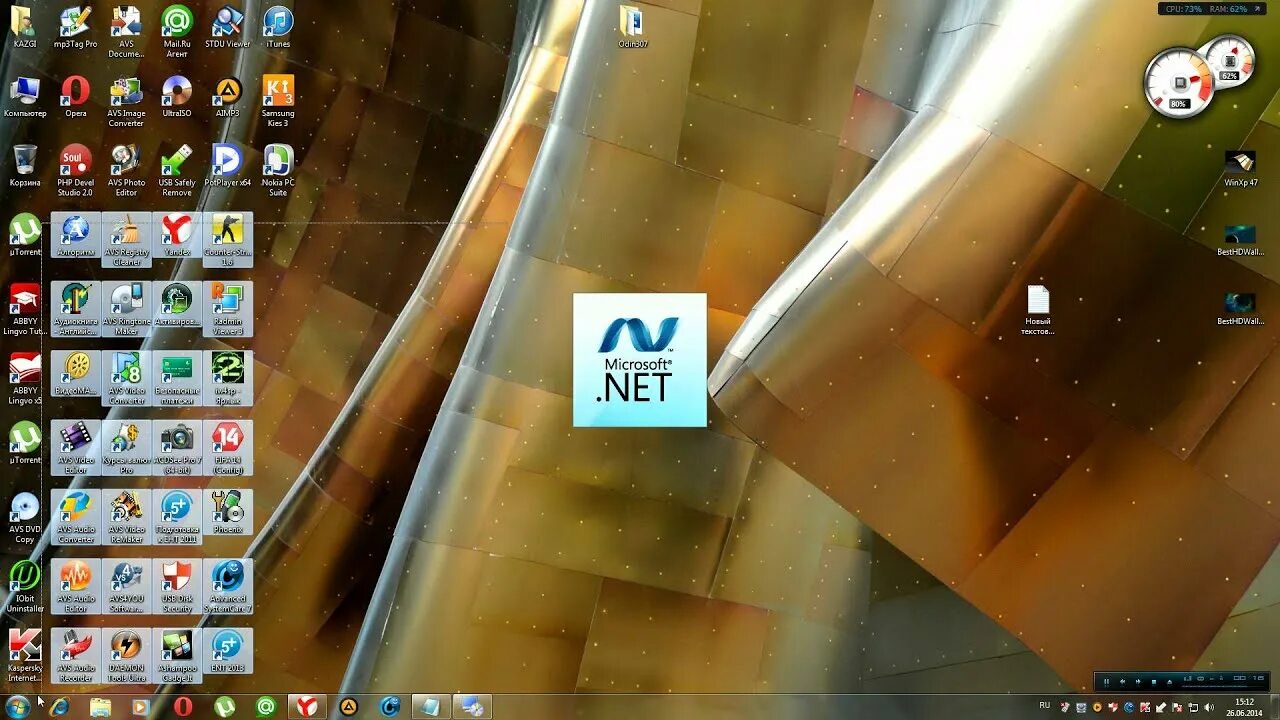Skip to next track in mini player

click(1138, 681)
